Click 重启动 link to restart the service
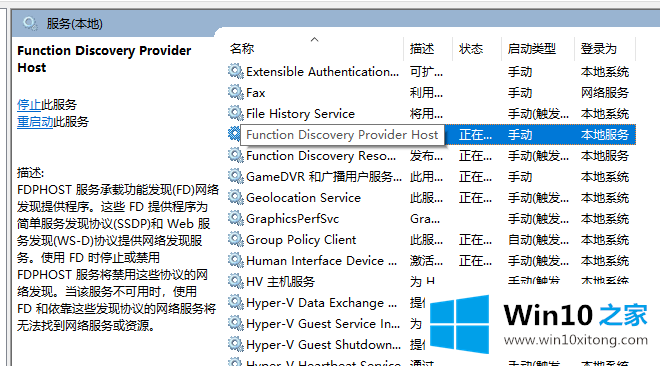660x366 pixels. 35,122
